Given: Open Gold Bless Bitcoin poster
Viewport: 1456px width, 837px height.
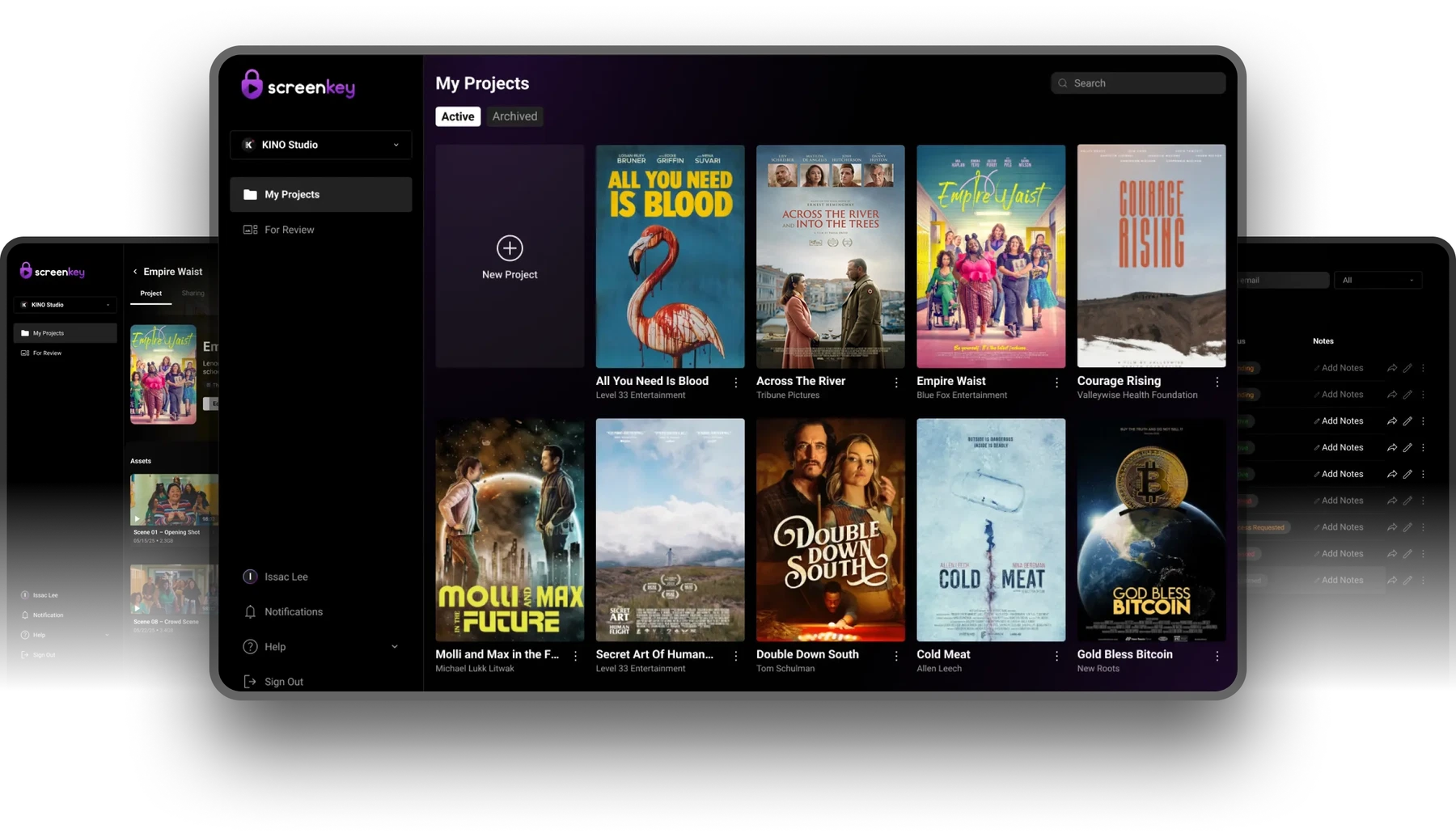Looking at the screenshot, I should coord(1151,530).
